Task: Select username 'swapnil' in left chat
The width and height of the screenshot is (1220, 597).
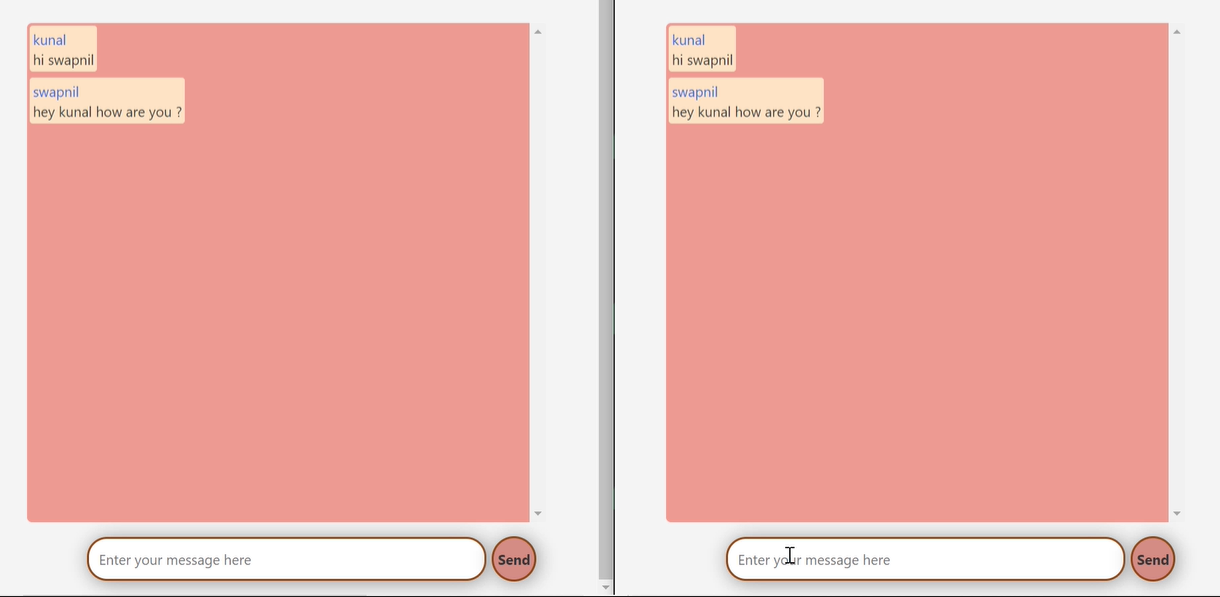Action: pos(56,92)
